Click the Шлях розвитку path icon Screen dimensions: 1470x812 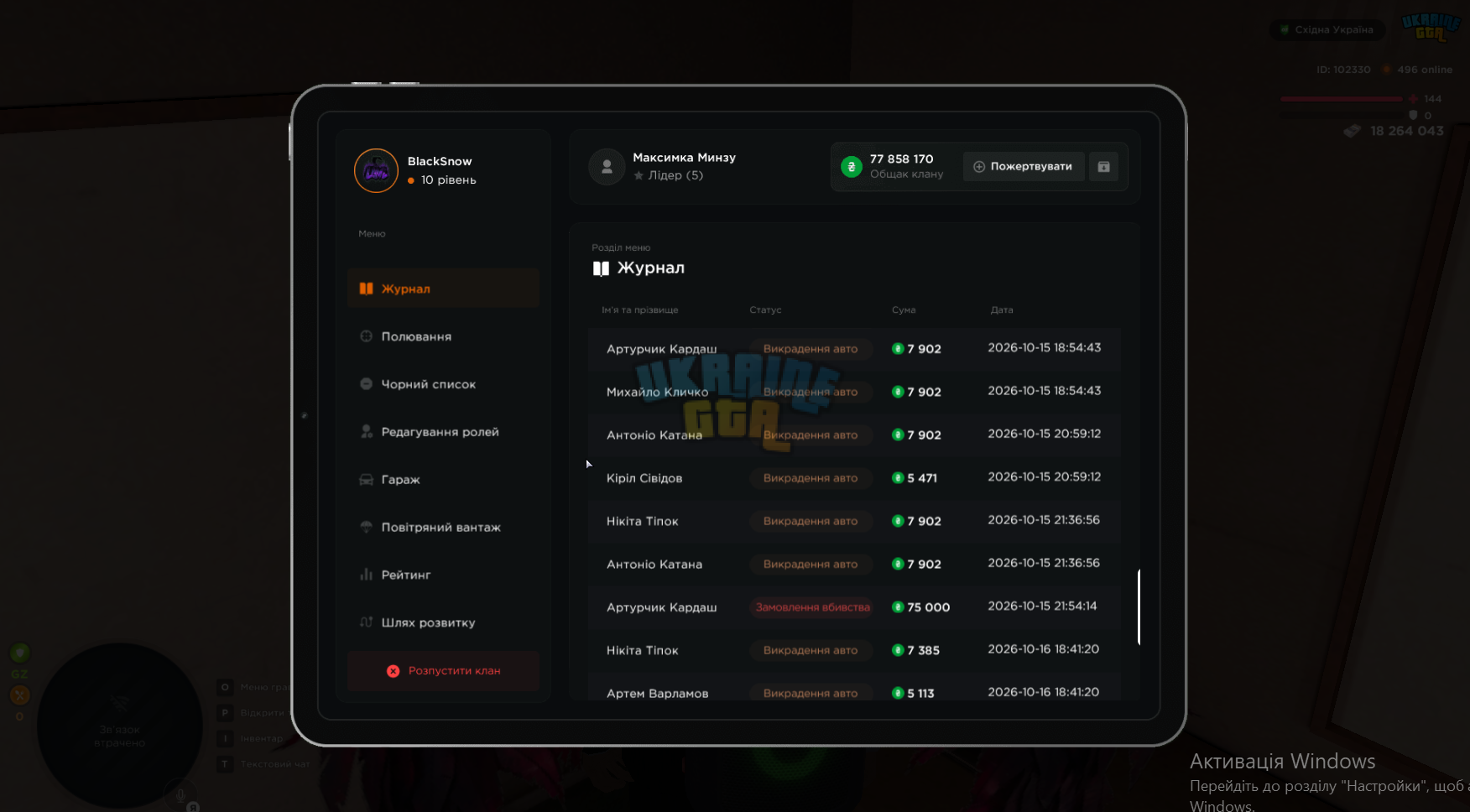[x=366, y=622]
